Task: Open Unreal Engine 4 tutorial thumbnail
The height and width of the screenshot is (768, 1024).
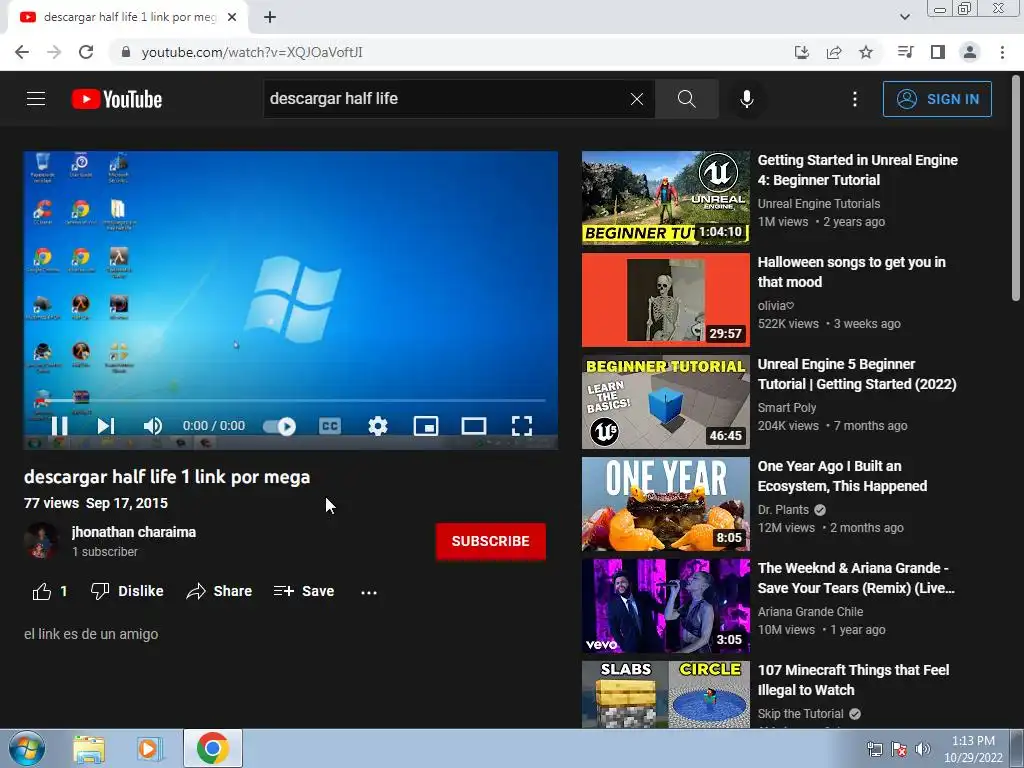Action: [x=665, y=198]
